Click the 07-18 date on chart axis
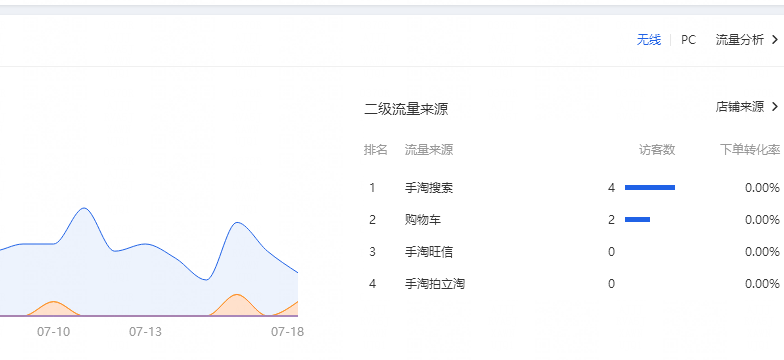Image resolution: width=784 pixels, height=360 pixels. point(288,332)
